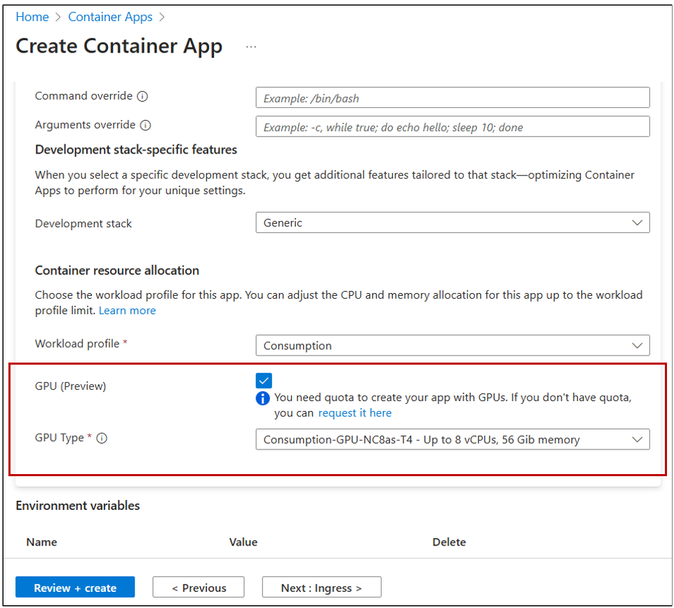Image resolution: width=674 pixels, height=608 pixels.
Task: Click the Command override info icon
Action: [x=142, y=97]
